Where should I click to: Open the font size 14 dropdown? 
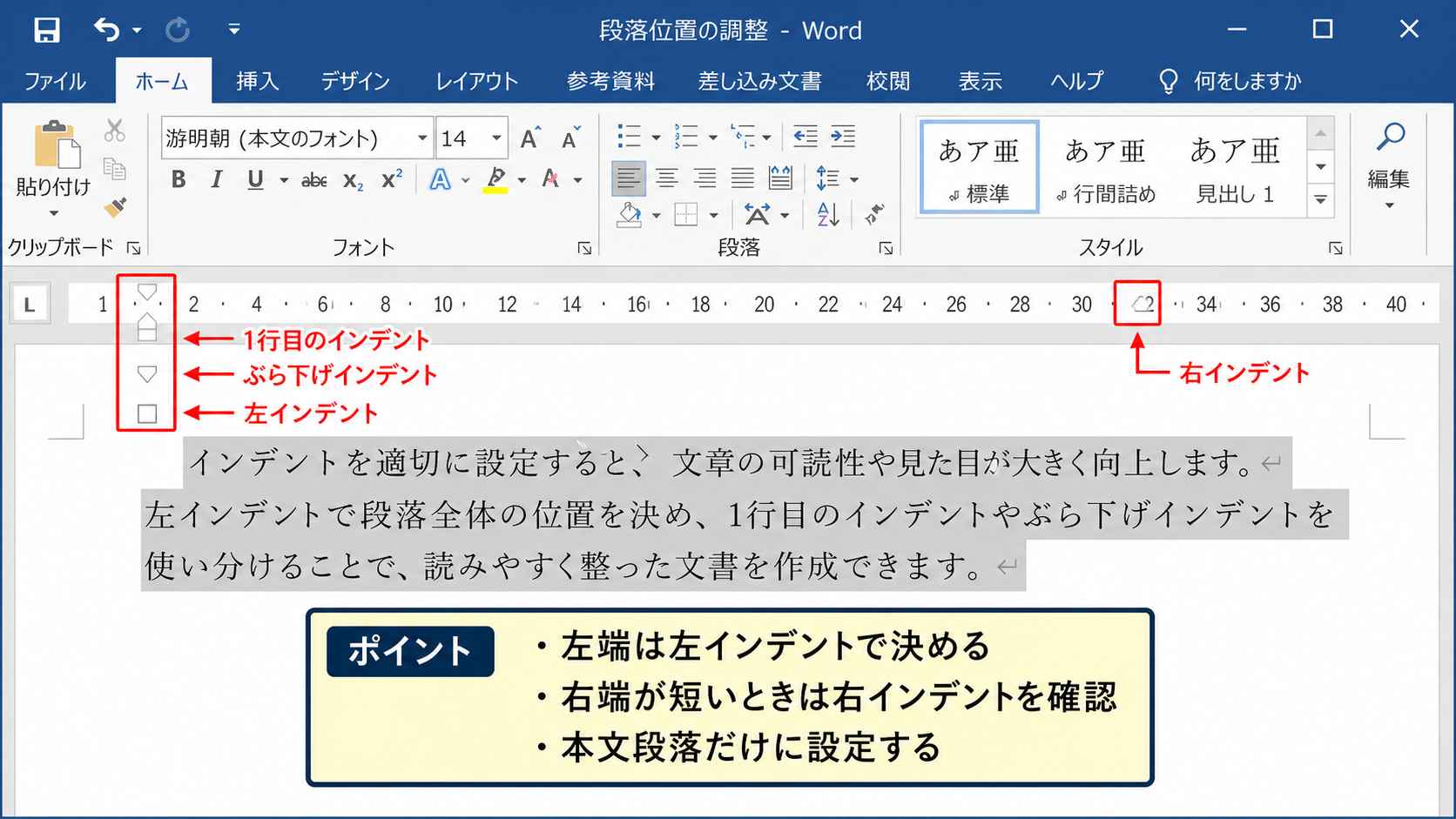[x=496, y=138]
